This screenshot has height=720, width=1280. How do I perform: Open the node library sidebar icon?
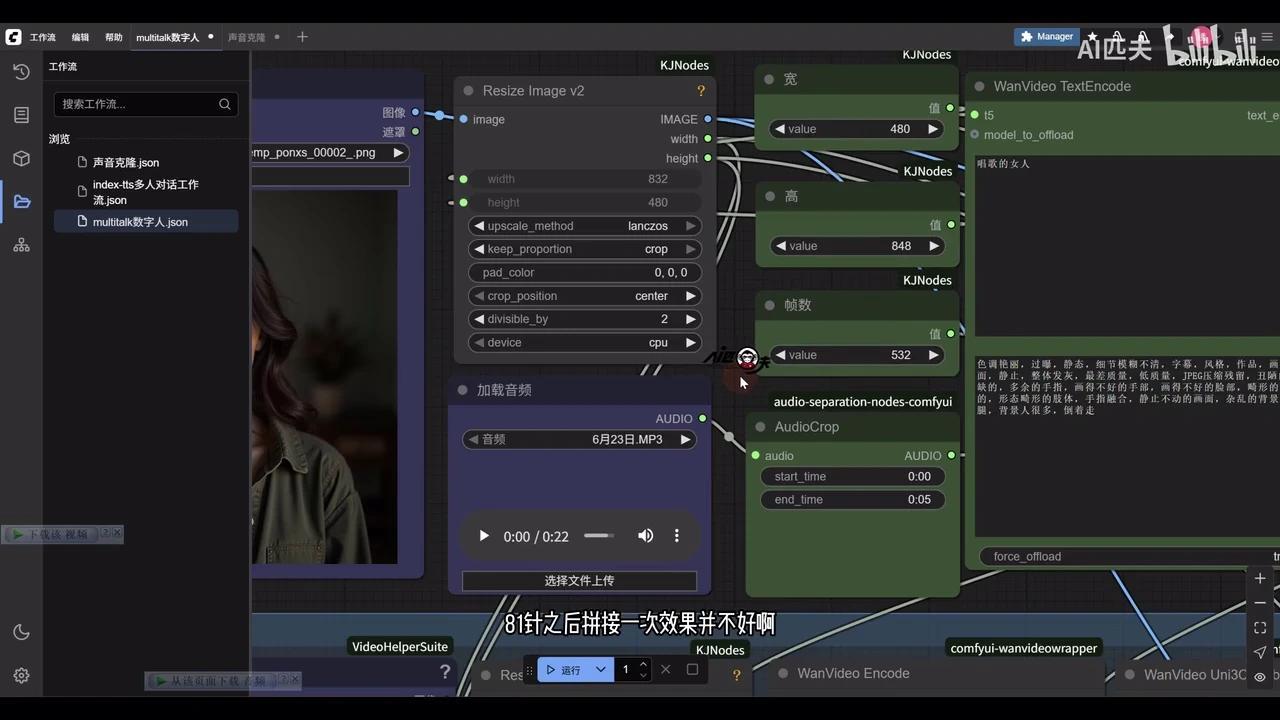[21, 114]
